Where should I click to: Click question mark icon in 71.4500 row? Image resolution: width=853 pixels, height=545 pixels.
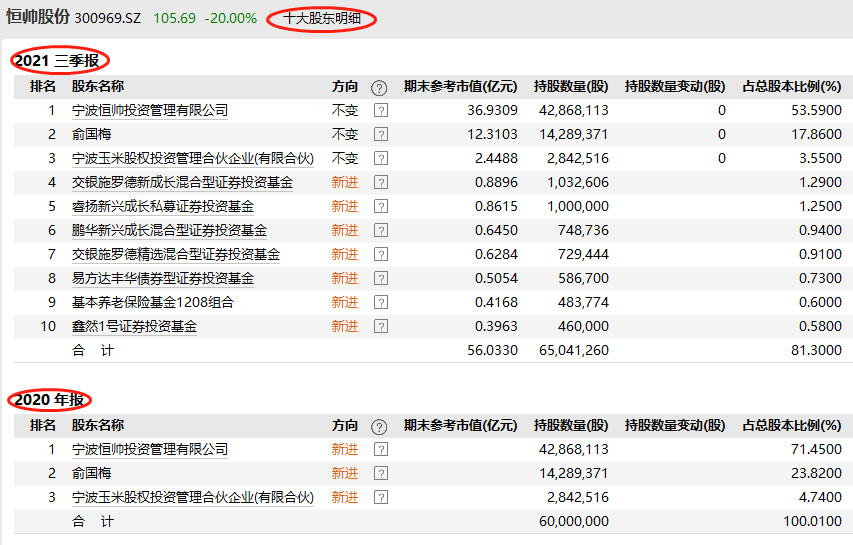tap(381, 449)
